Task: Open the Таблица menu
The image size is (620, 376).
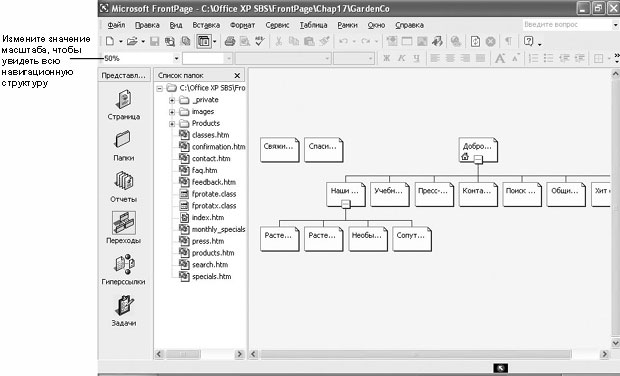Action: pos(313,25)
